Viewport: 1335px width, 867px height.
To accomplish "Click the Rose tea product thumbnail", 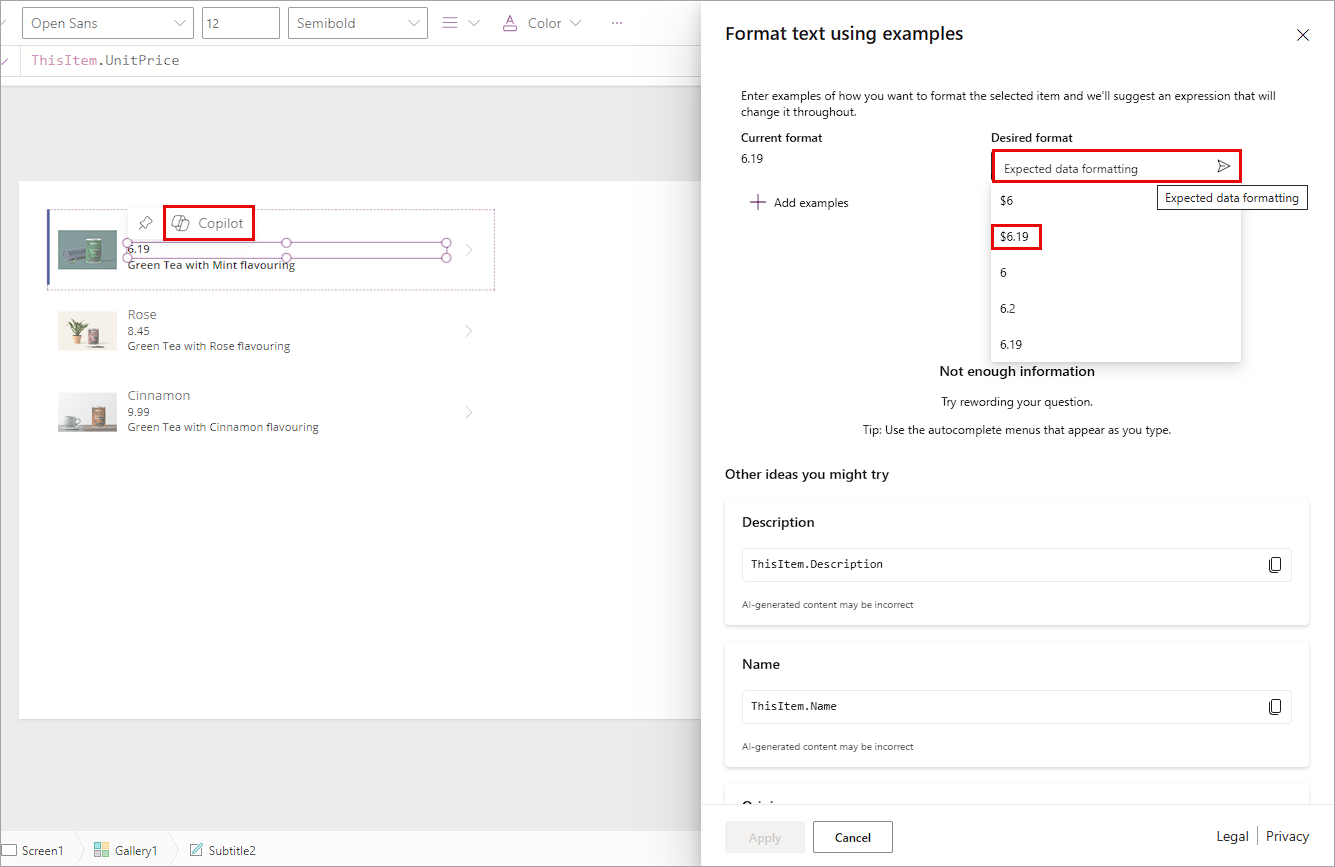I will (x=87, y=331).
